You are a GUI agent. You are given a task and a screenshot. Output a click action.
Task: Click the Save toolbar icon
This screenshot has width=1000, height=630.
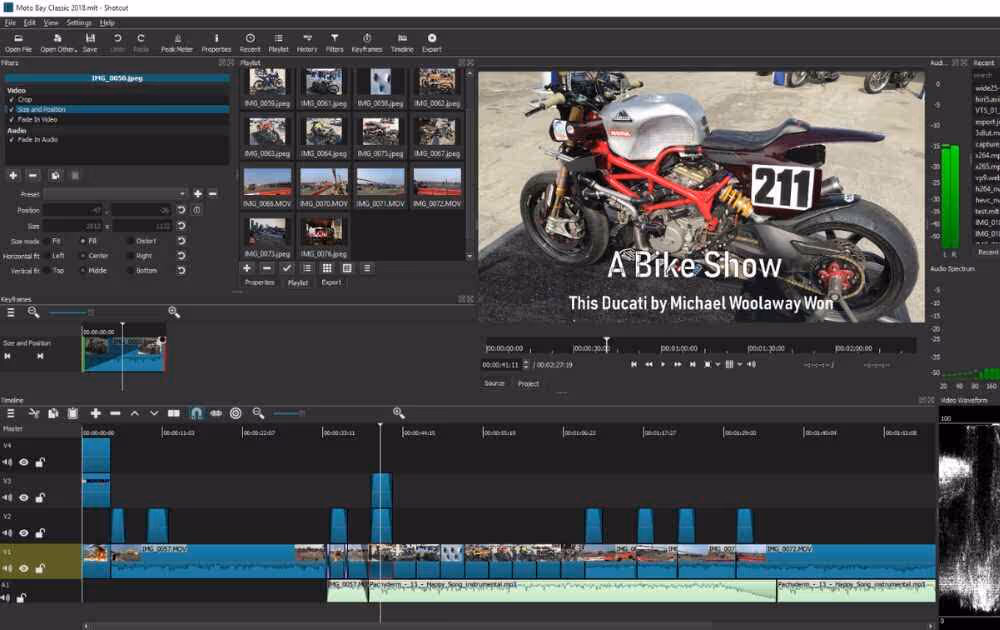click(90, 43)
